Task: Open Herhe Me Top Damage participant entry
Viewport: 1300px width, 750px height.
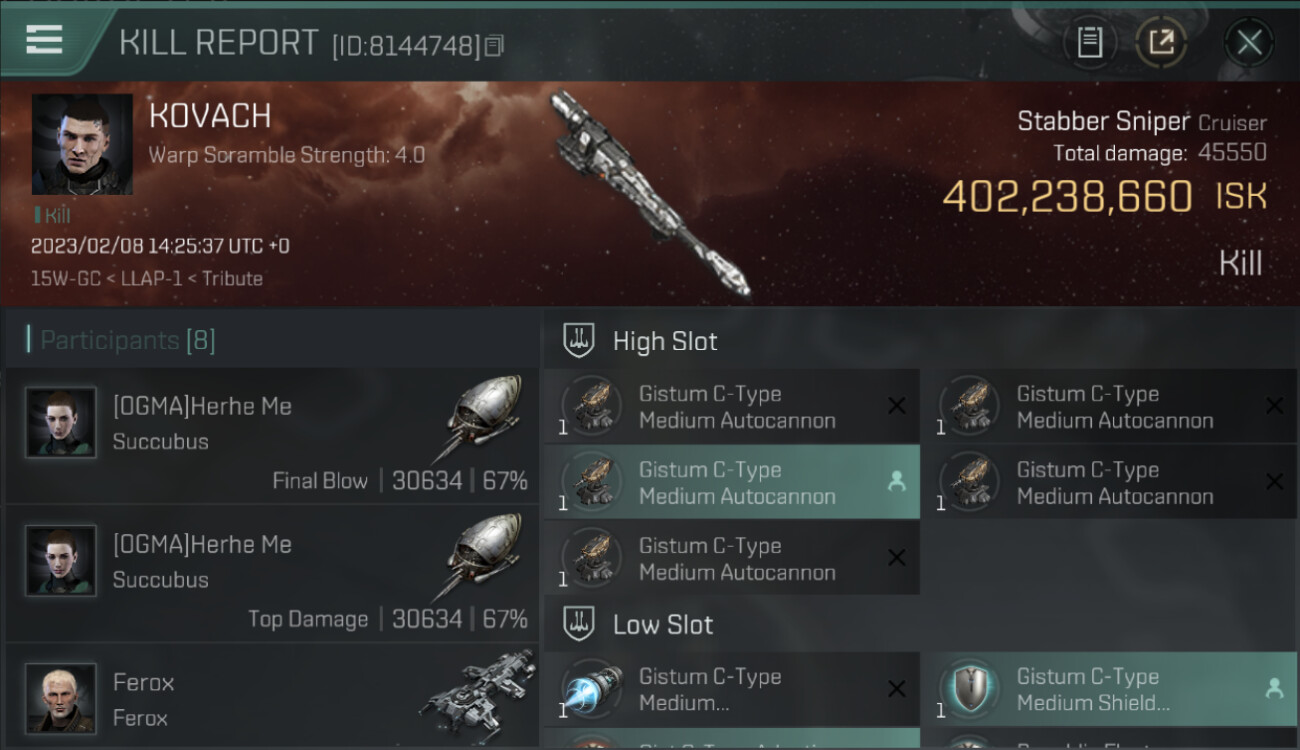Action: [x=272, y=574]
